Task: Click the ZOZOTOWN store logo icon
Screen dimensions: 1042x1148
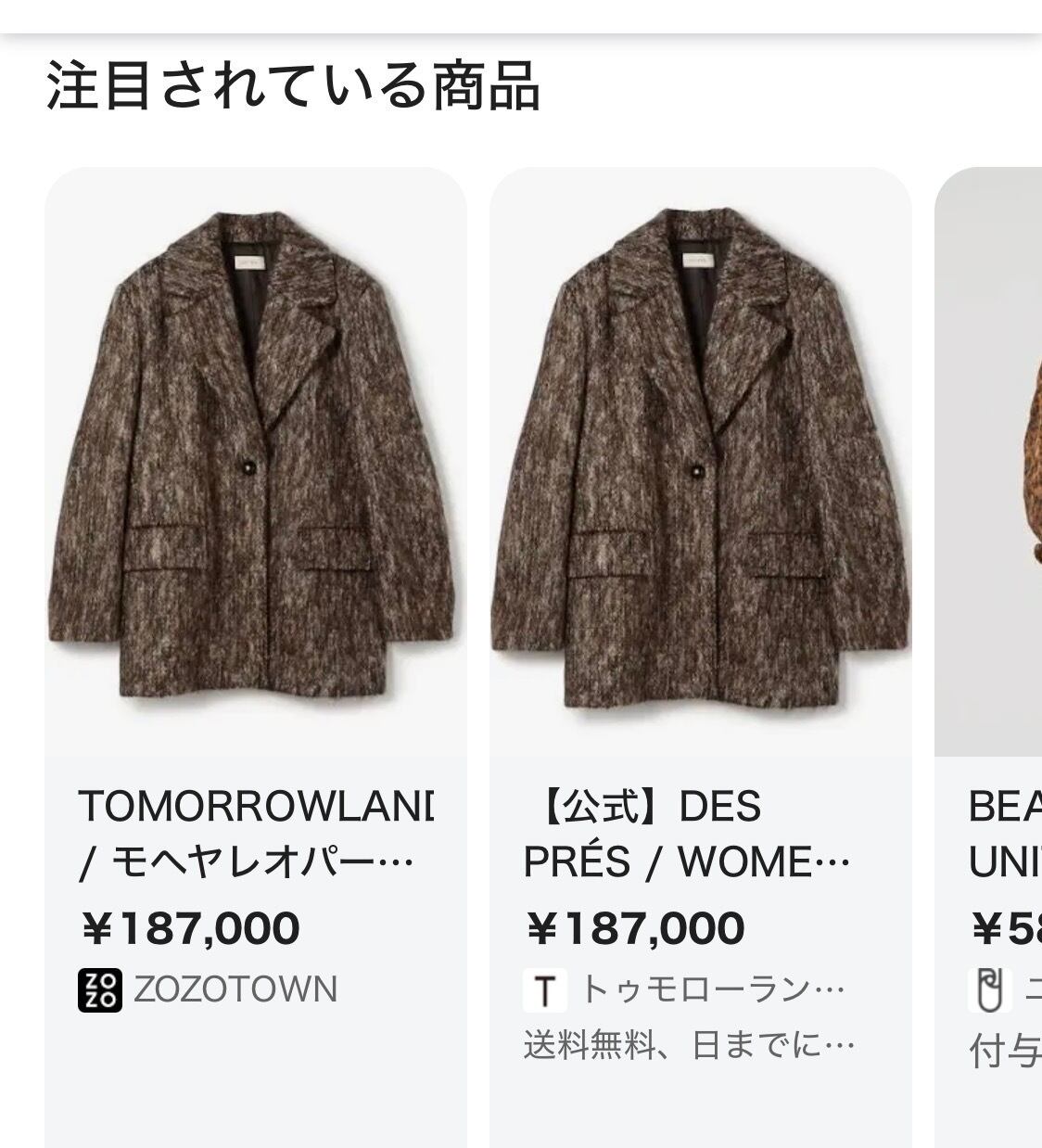Action: pyautogui.click(x=100, y=990)
